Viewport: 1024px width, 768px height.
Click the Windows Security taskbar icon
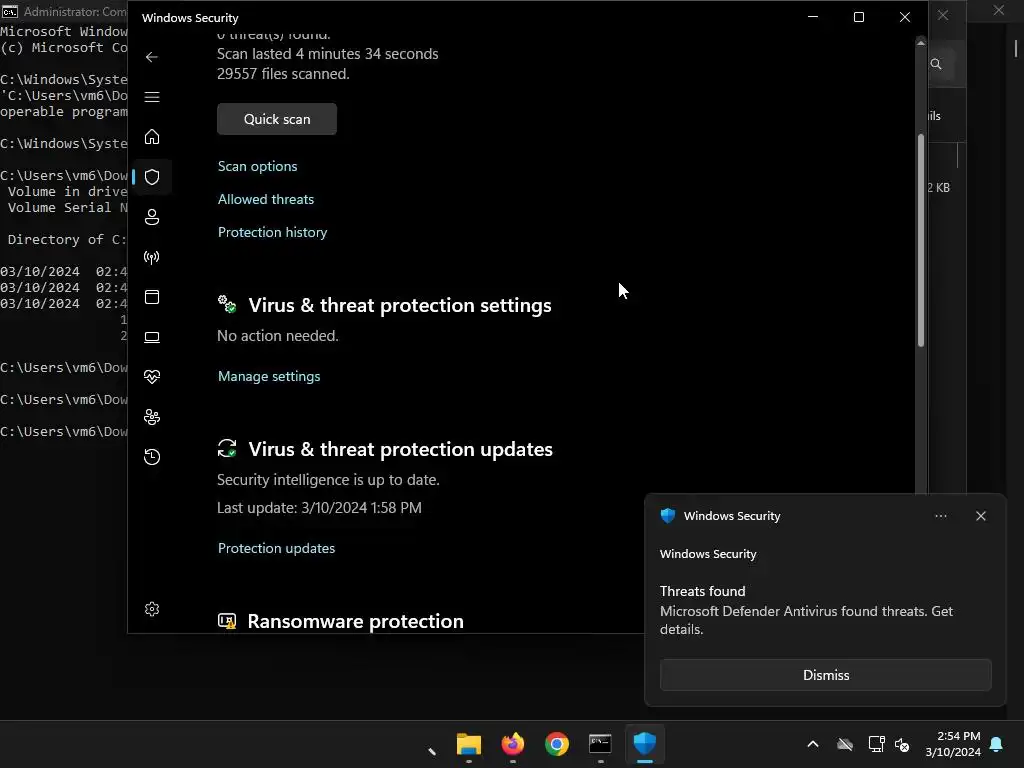point(645,744)
